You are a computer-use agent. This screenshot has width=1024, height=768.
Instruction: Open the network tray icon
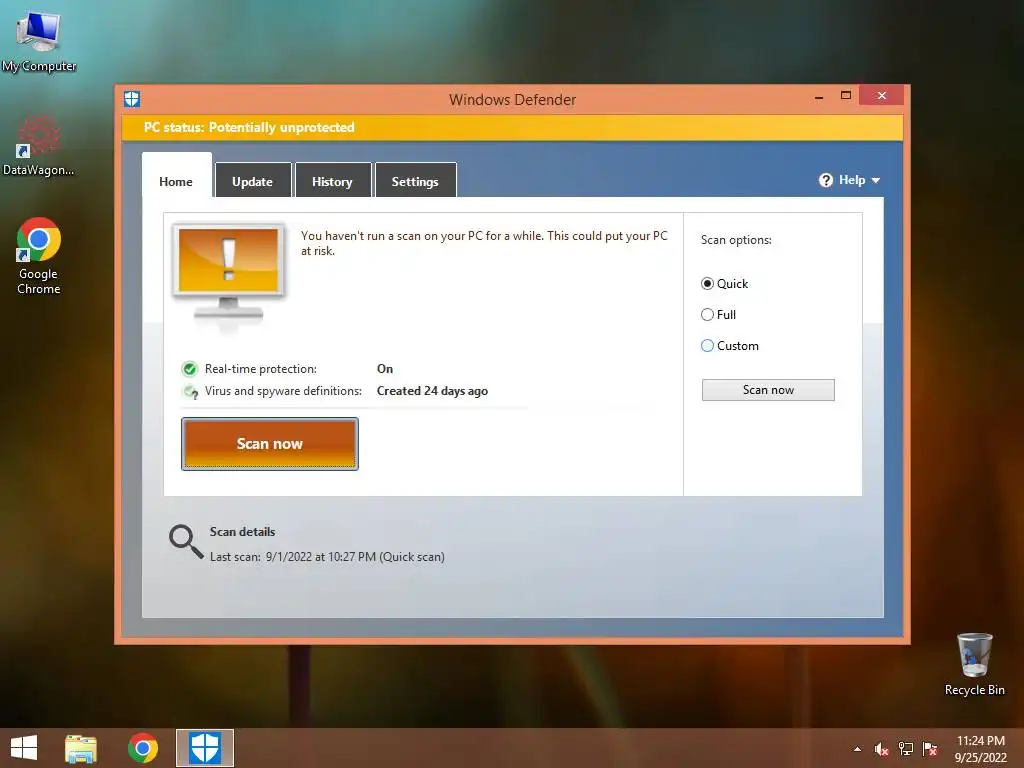coord(906,749)
